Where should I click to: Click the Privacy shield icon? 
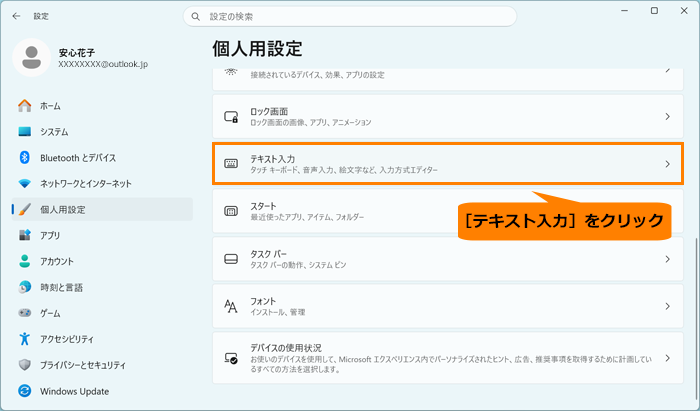click(x=25, y=365)
